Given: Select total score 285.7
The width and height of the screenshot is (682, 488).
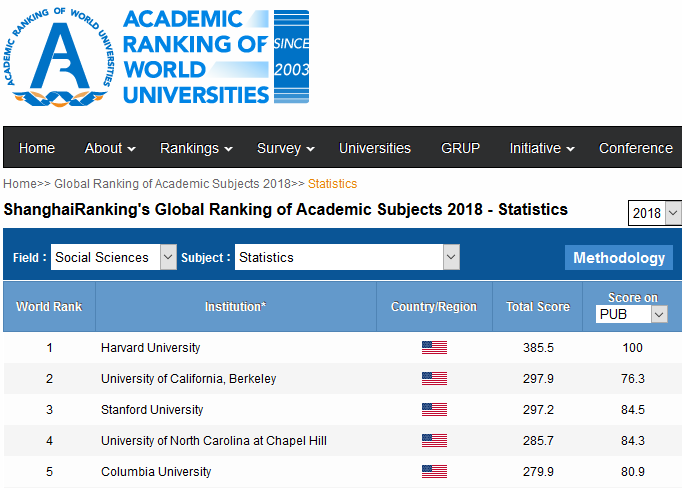Looking at the screenshot, I should [x=538, y=441].
